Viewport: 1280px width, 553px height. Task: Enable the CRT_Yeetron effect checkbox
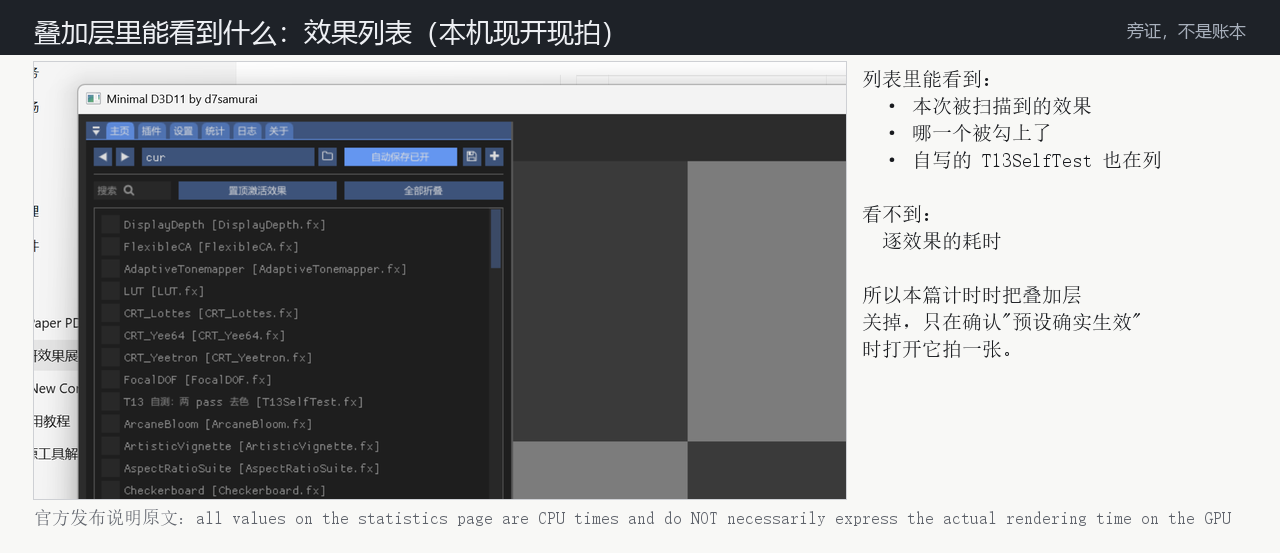[x=110, y=357]
